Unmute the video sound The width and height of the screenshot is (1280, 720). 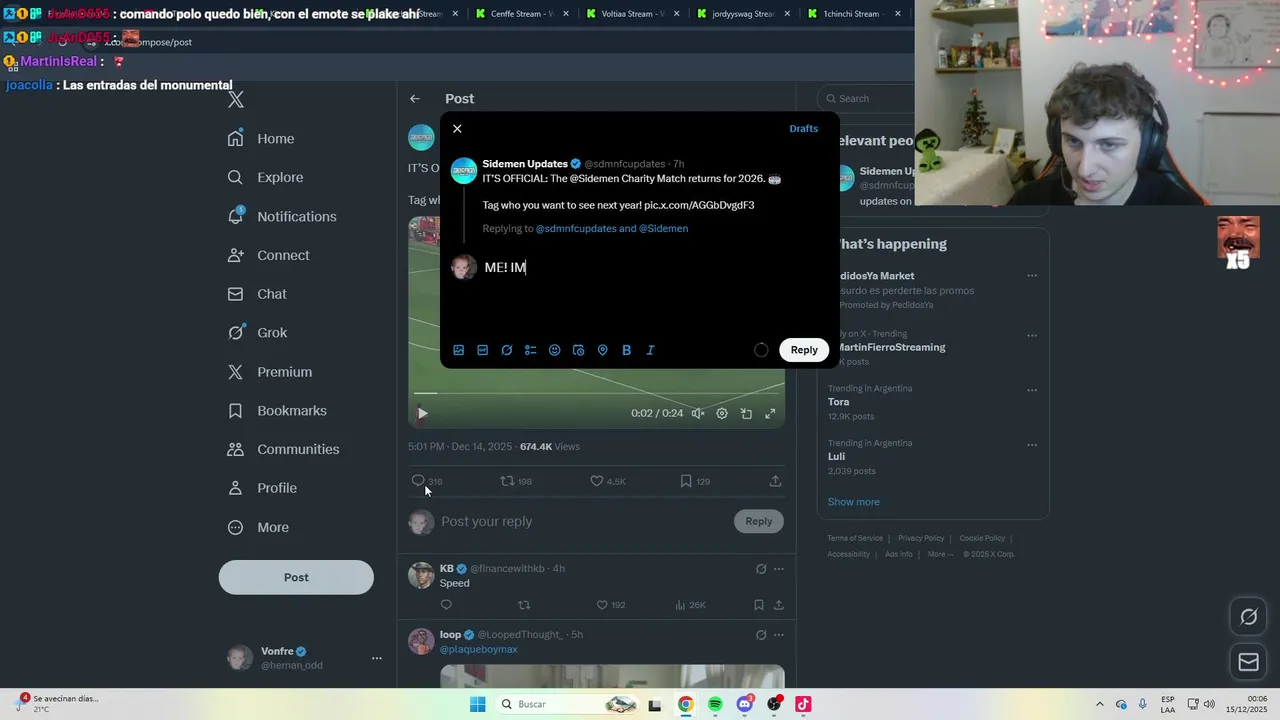[x=698, y=413]
